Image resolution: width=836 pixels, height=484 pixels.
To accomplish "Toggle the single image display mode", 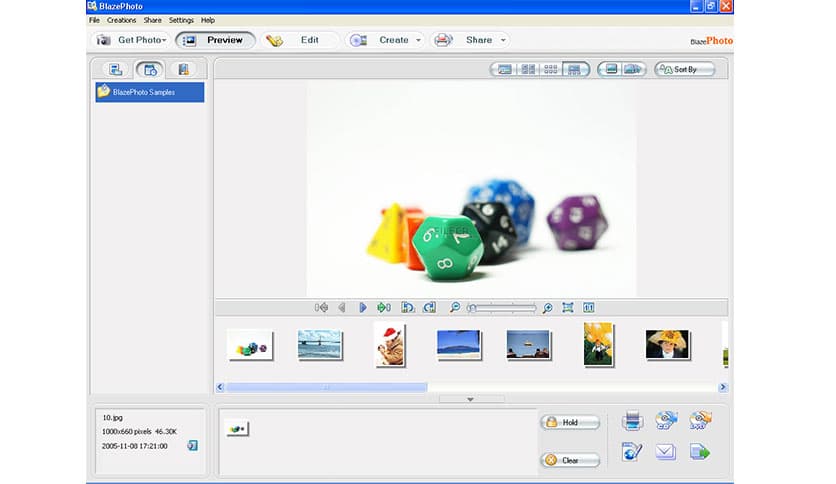I will coord(608,69).
